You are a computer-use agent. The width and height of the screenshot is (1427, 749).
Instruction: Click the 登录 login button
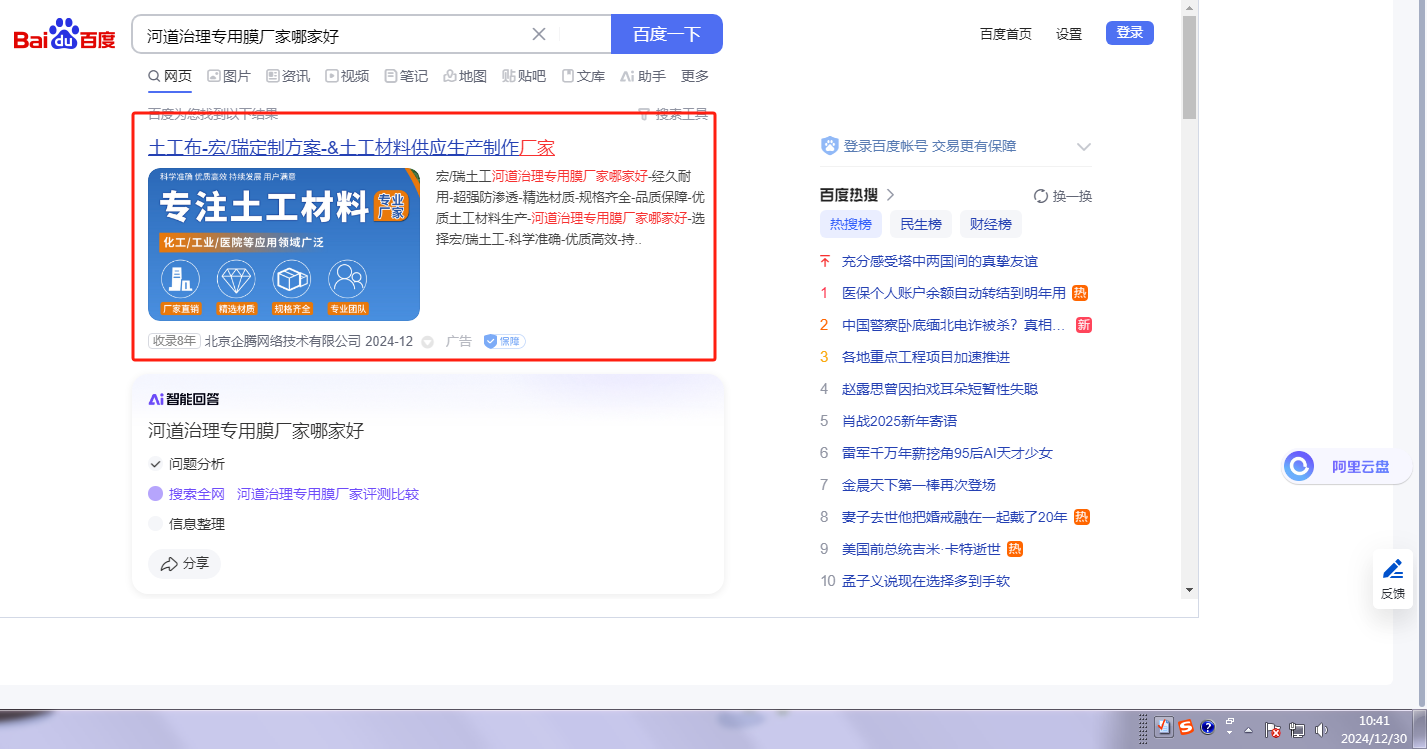point(1129,33)
